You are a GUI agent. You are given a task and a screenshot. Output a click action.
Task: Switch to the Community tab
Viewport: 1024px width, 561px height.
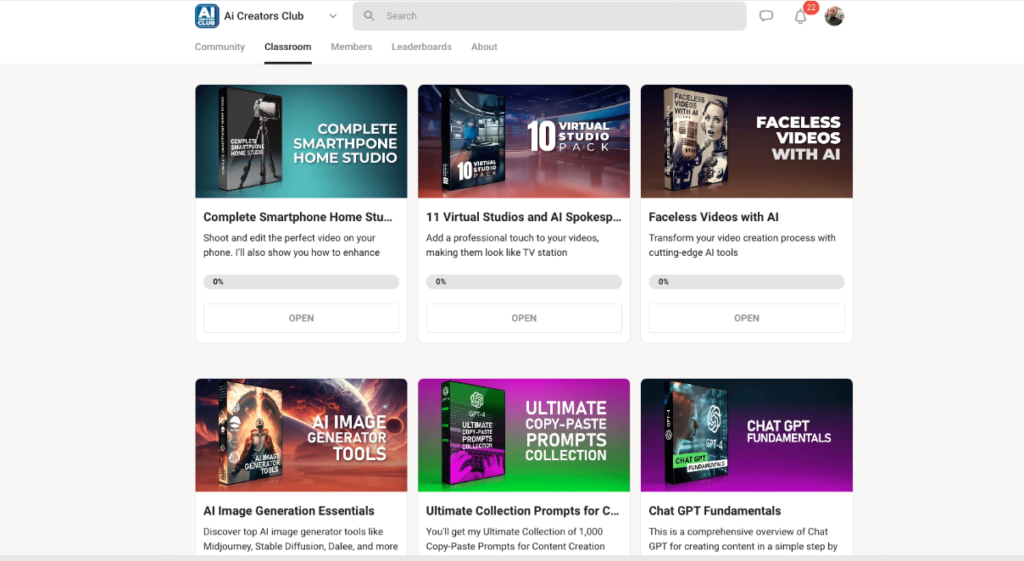tap(219, 47)
